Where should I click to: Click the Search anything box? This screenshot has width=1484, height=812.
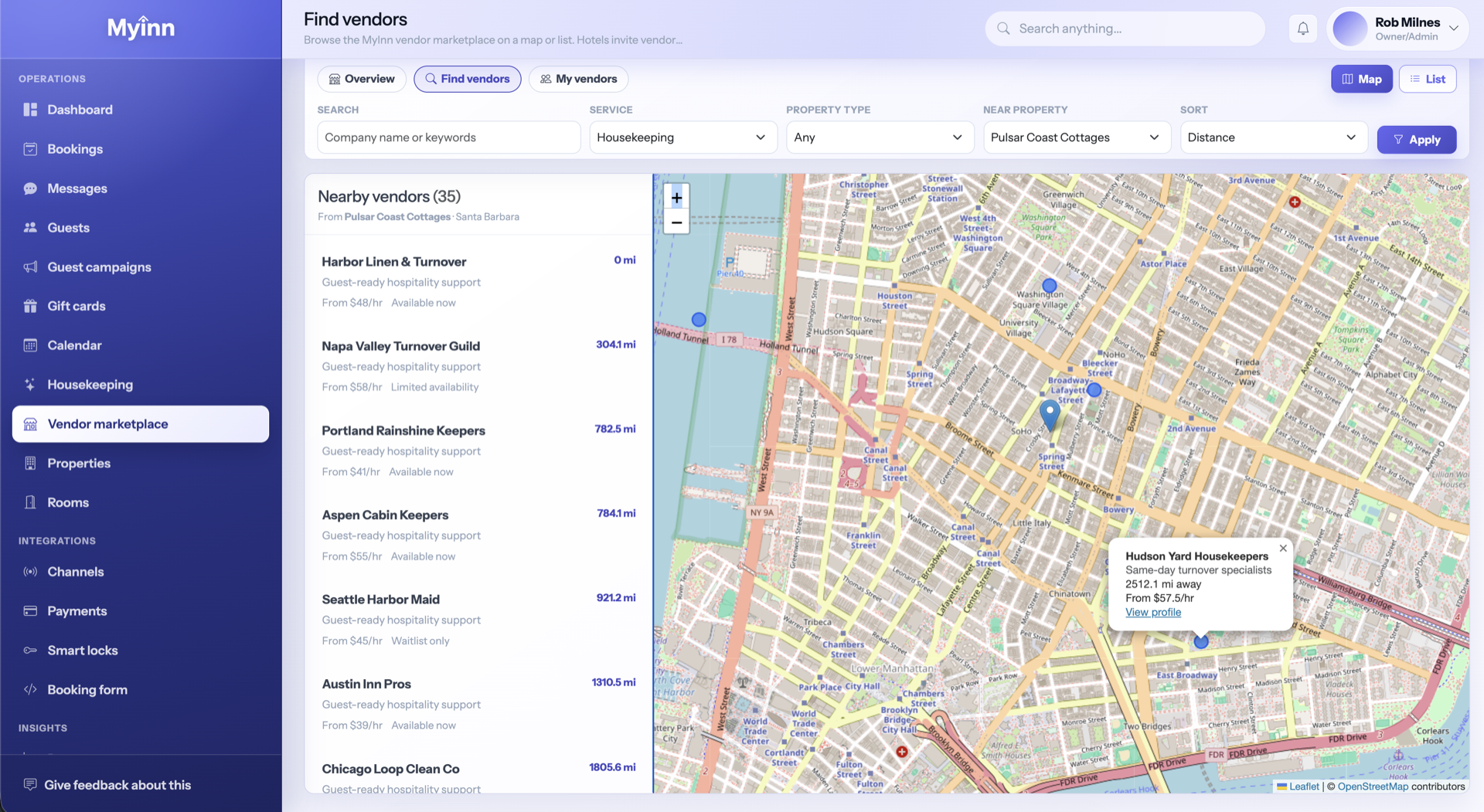[x=1125, y=29]
